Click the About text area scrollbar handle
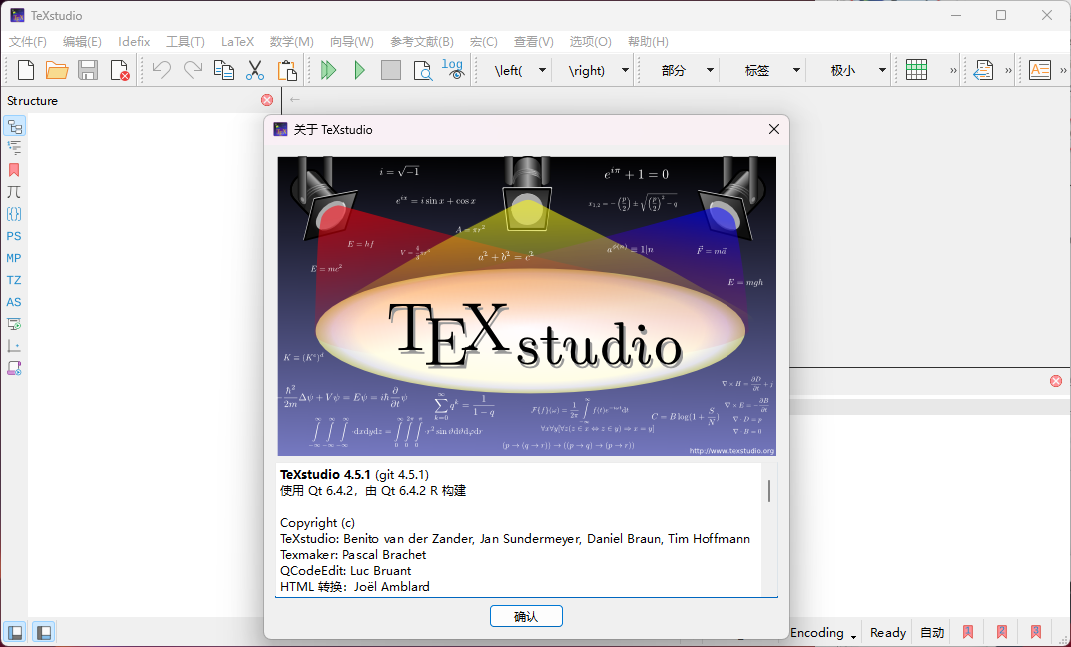This screenshot has height=647, width=1071. tap(769, 491)
